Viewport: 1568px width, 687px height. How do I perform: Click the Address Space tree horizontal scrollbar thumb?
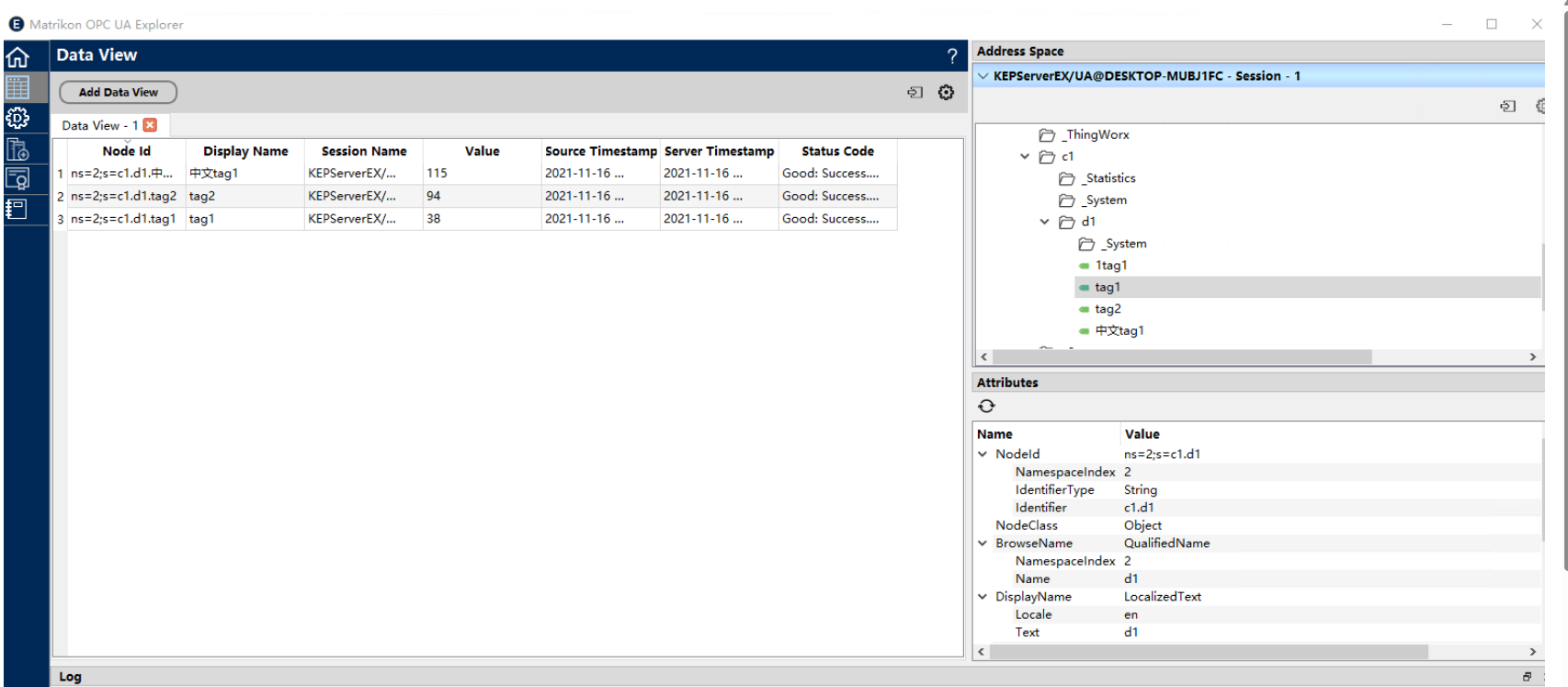click(x=1182, y=356)
